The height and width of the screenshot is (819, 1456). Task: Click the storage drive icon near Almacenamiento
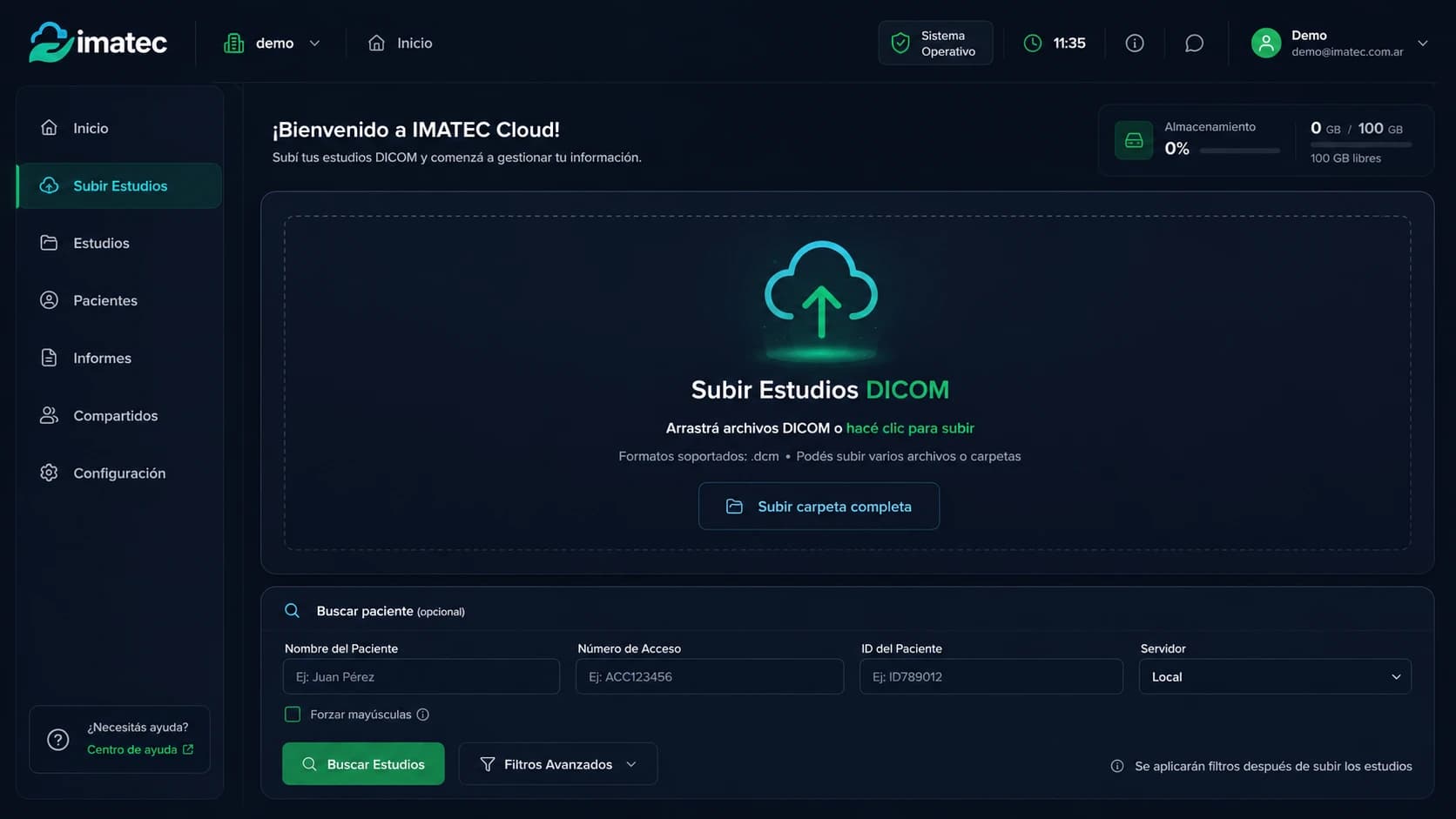click(1134, 140)
